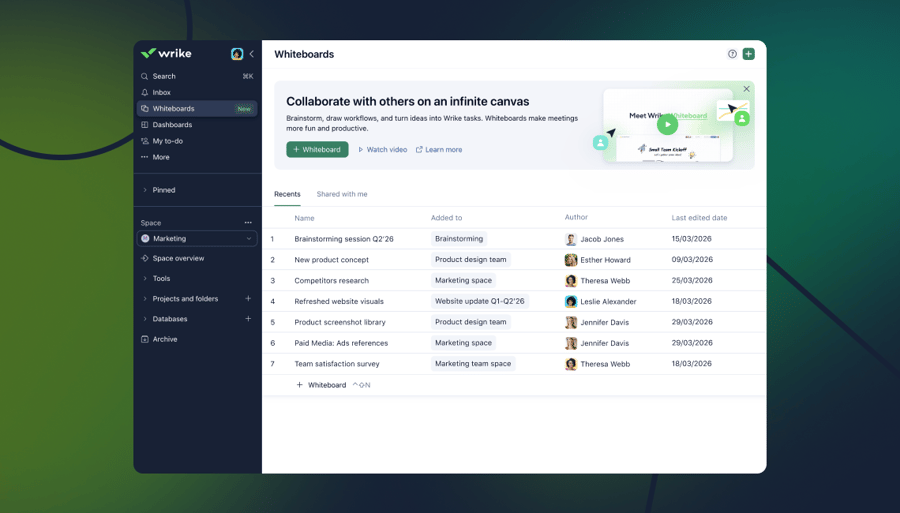The width and height of the screenshot is (900, 513).
Task: Open Product screenshot library whiteboard
Action: tap(340, 322)
